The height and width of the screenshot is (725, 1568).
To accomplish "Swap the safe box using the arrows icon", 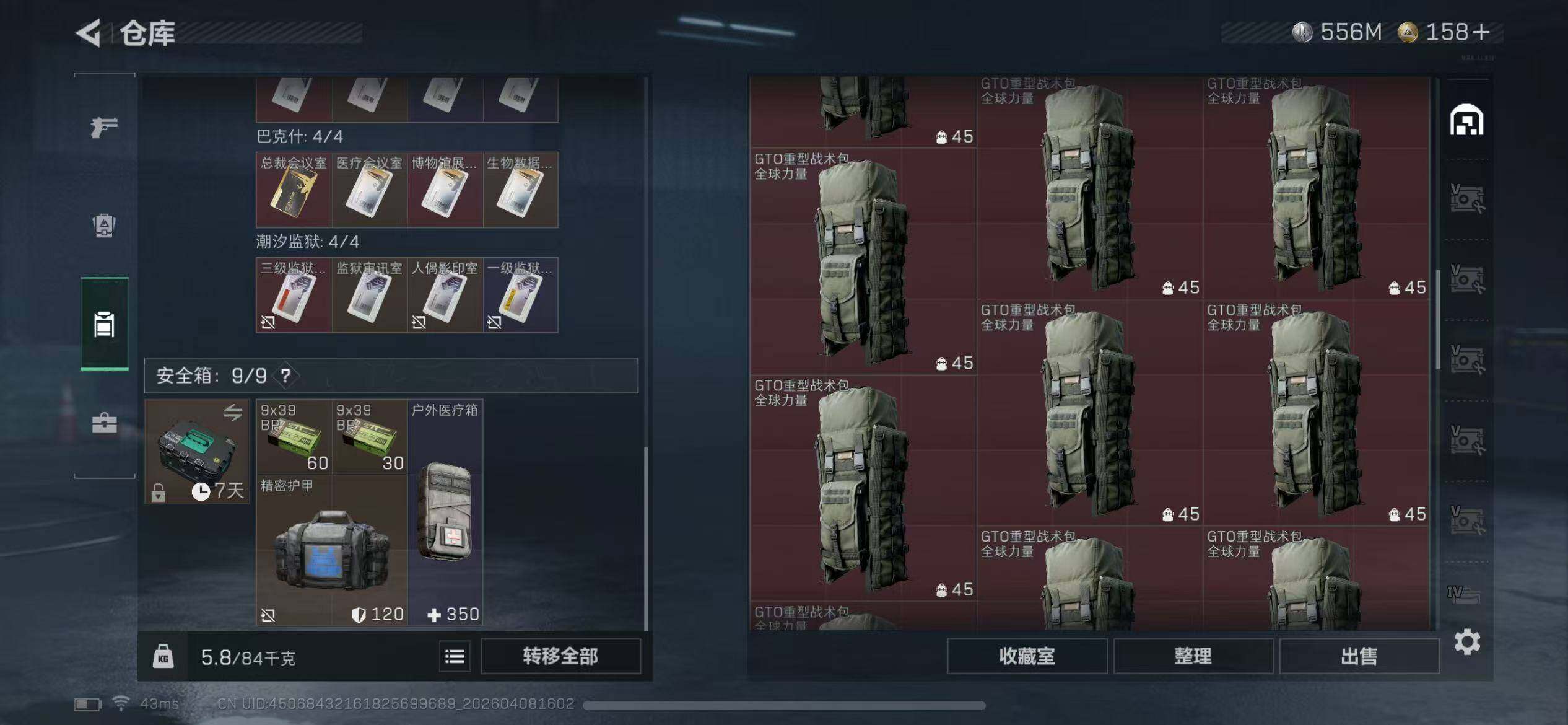I will click(233, 412).
